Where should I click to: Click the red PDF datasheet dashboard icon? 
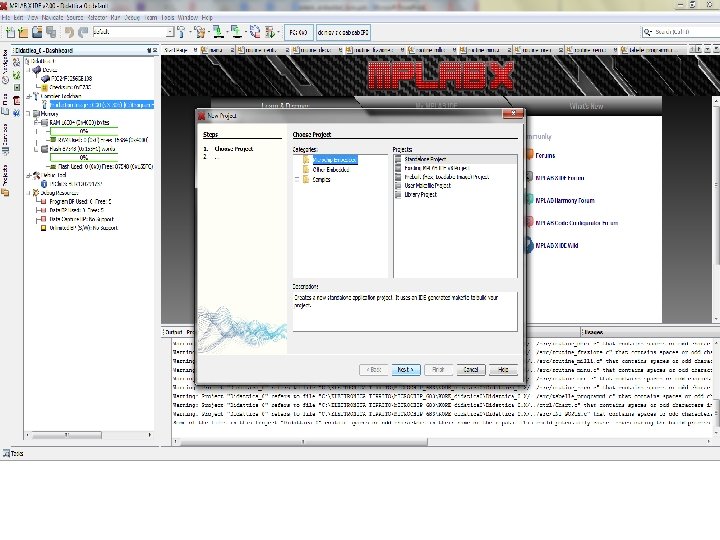17,100
